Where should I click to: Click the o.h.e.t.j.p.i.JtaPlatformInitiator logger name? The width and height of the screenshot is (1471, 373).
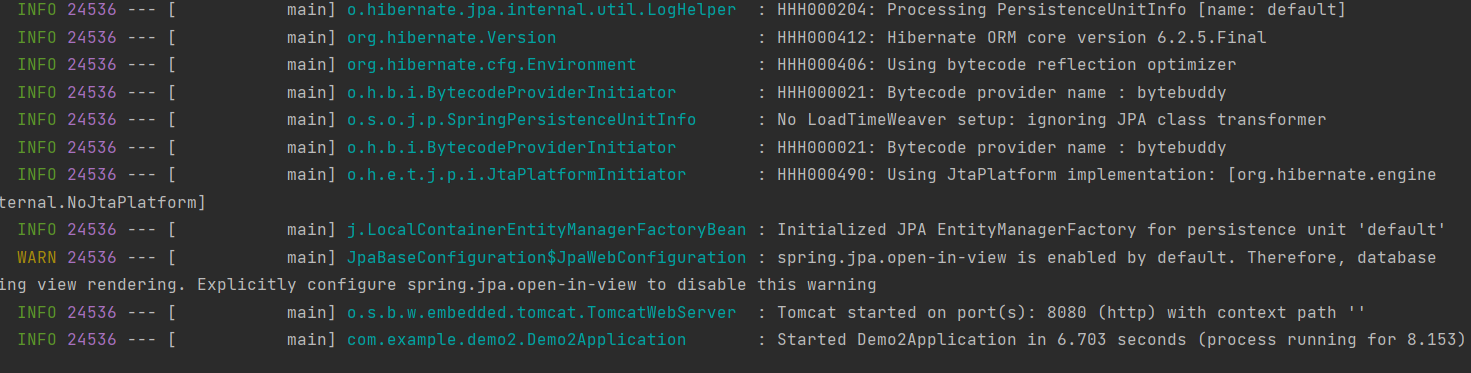[516, 175]
